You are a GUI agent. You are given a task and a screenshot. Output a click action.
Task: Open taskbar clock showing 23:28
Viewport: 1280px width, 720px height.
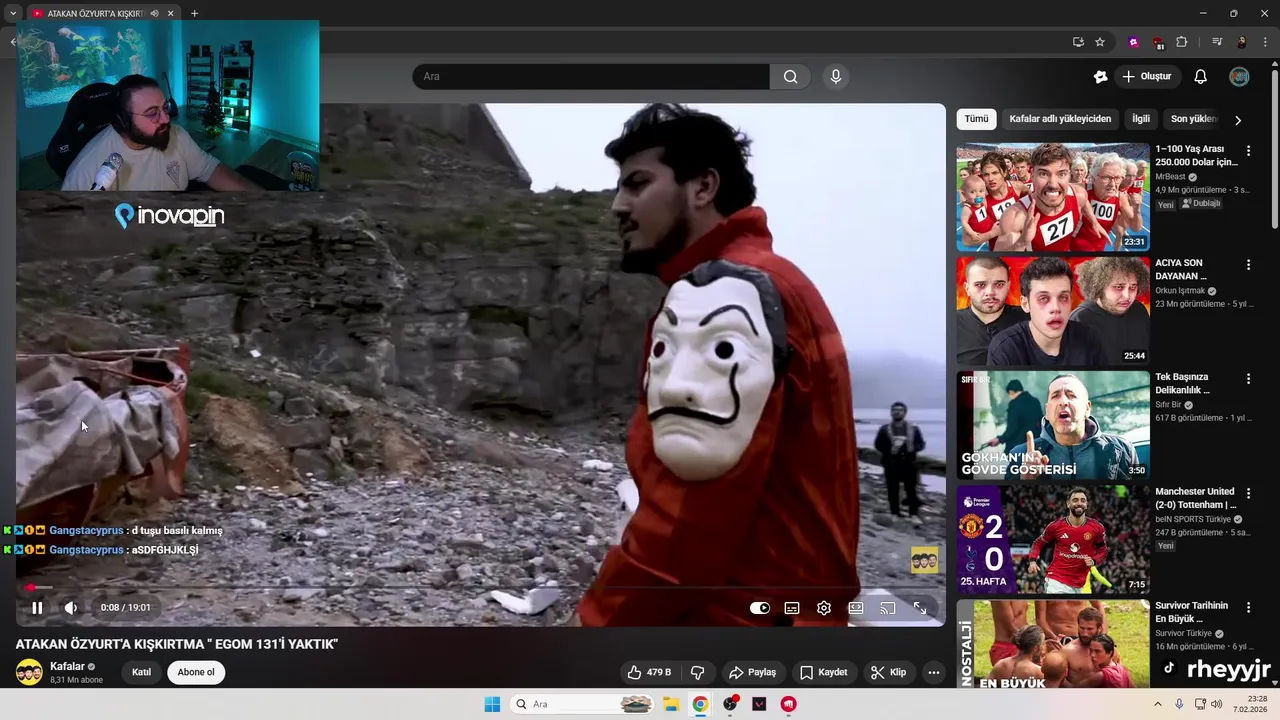1250,704
